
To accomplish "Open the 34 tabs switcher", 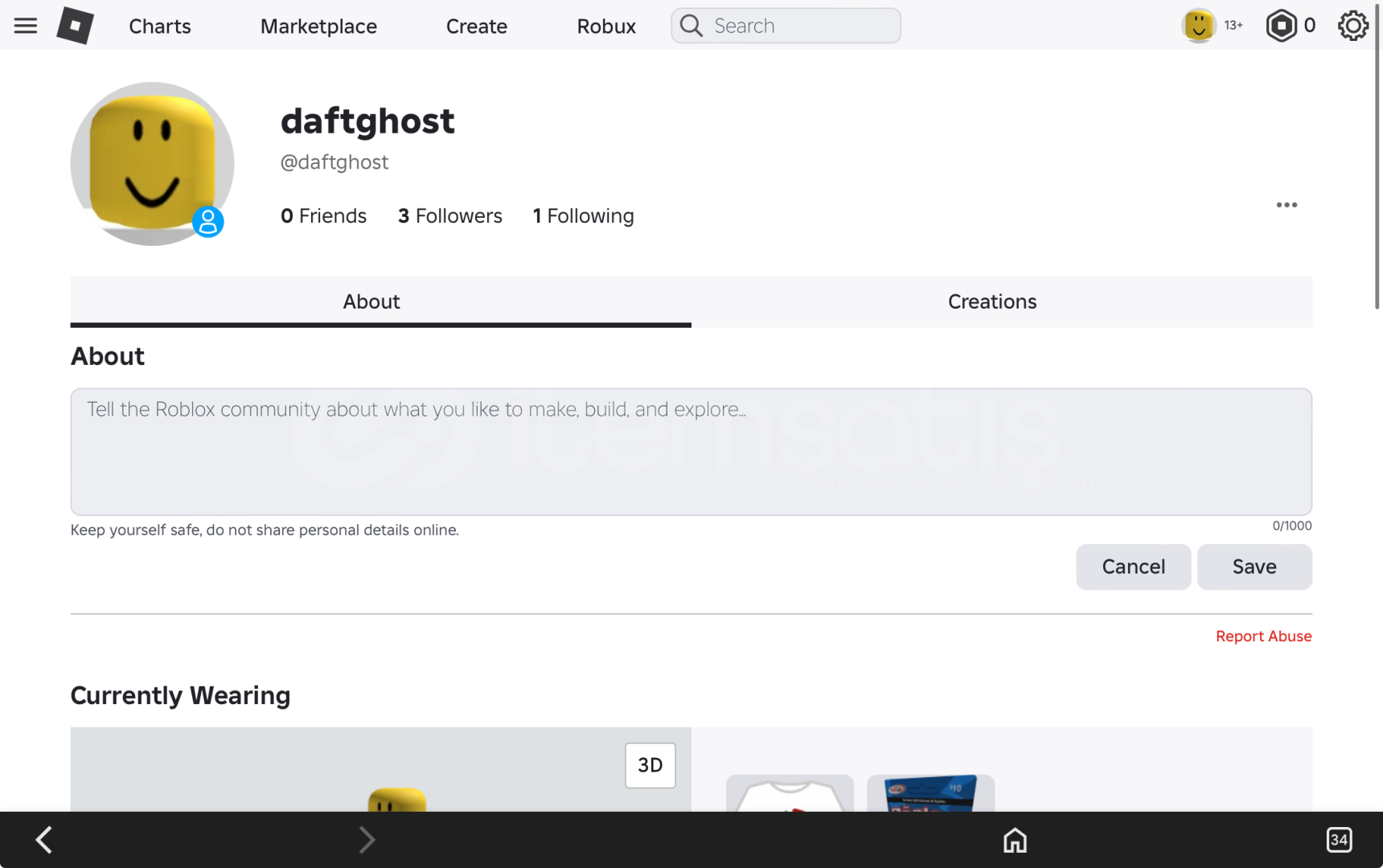I will pos(1339,840).
